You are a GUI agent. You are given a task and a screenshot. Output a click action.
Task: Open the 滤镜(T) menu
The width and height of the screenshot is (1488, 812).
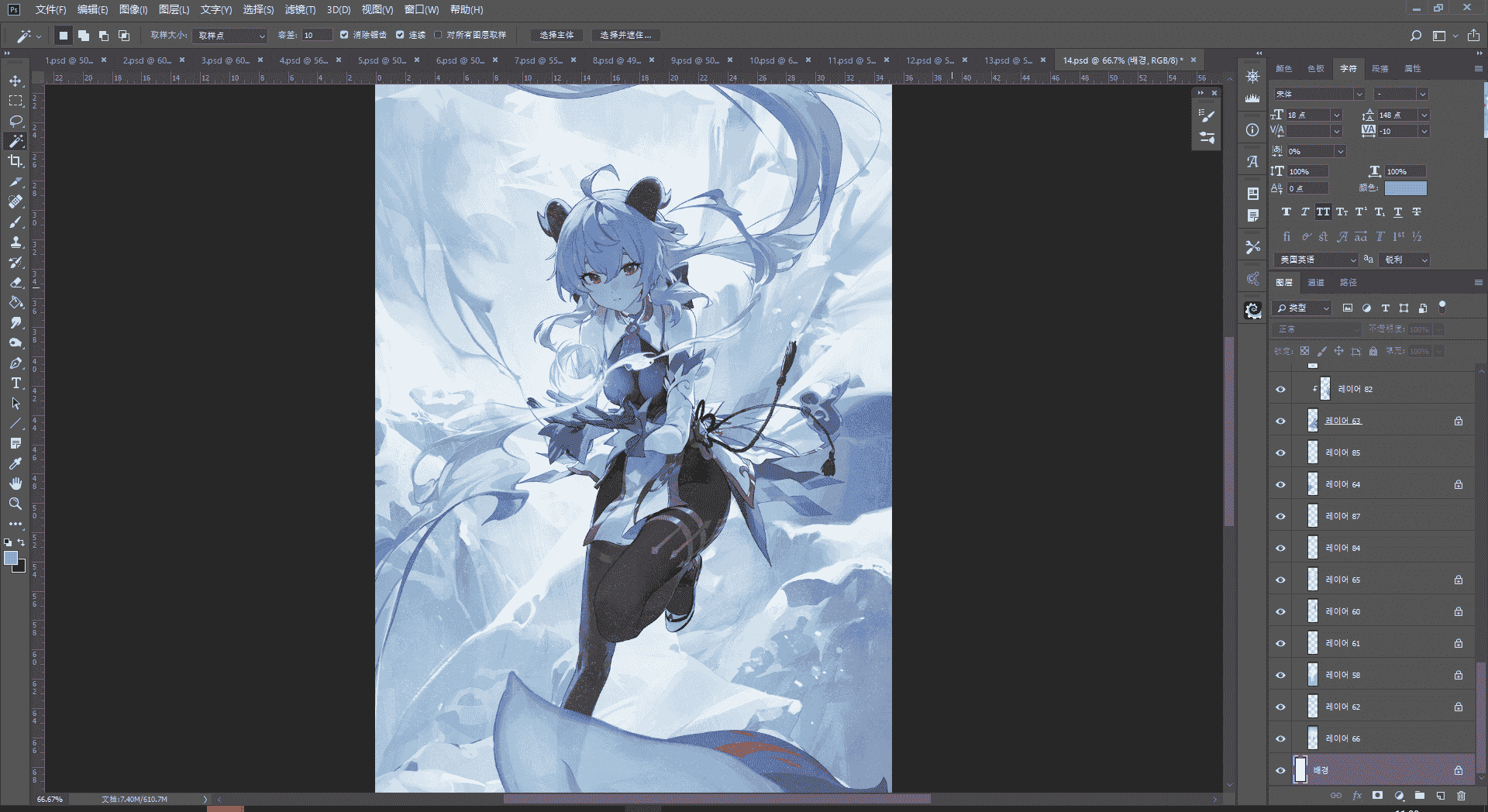(300, 9)
